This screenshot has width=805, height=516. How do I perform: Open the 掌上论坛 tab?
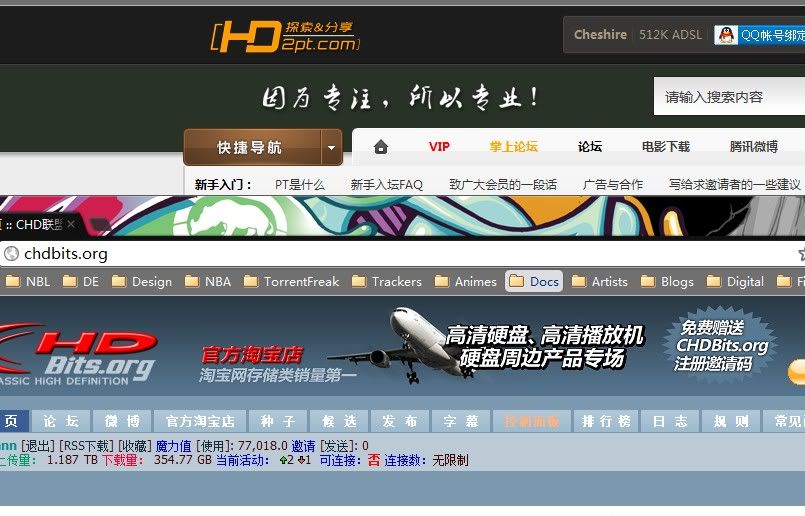tap(513, 147)
